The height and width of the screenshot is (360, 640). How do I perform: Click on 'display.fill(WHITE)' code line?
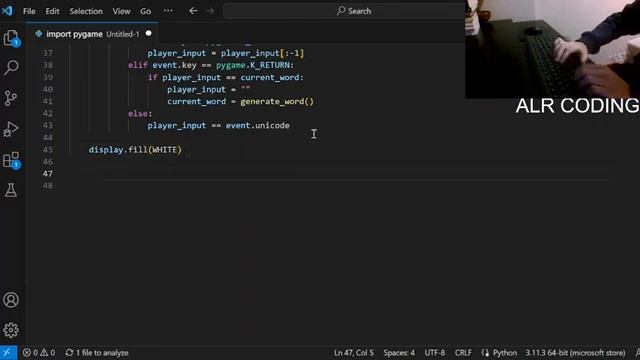pos(135,150)
